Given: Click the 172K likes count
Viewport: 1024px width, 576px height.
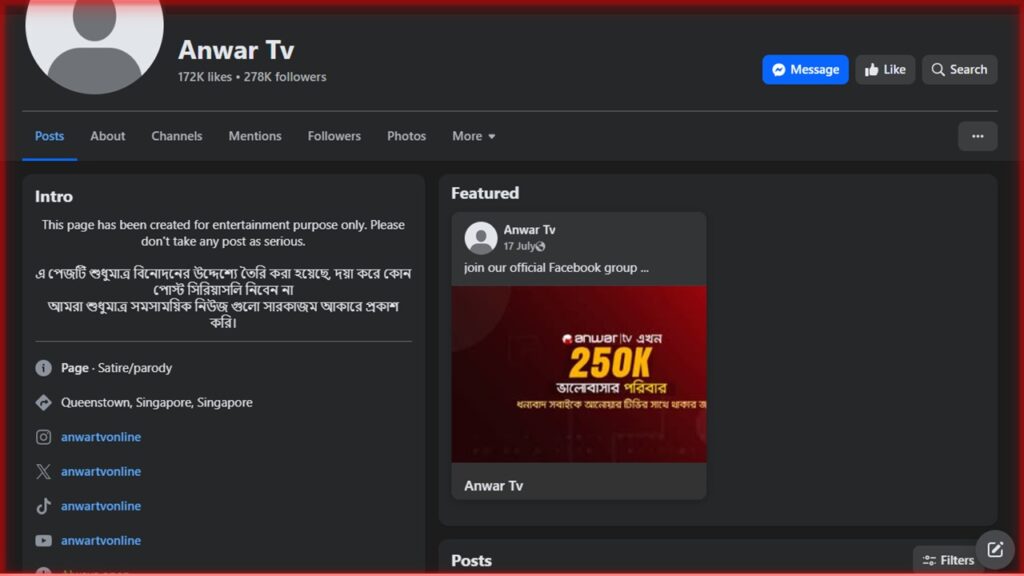Looking at the screenshot, I should click(x=205, y=77).
